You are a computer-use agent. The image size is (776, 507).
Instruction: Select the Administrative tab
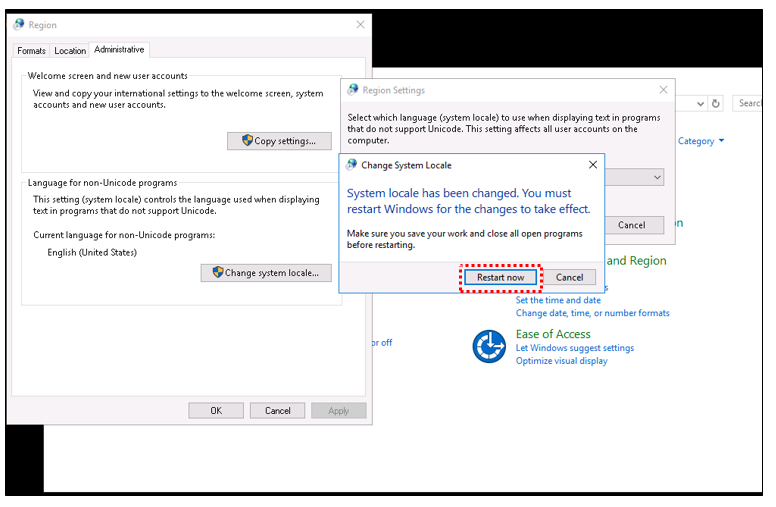click(x=119, y=50)
